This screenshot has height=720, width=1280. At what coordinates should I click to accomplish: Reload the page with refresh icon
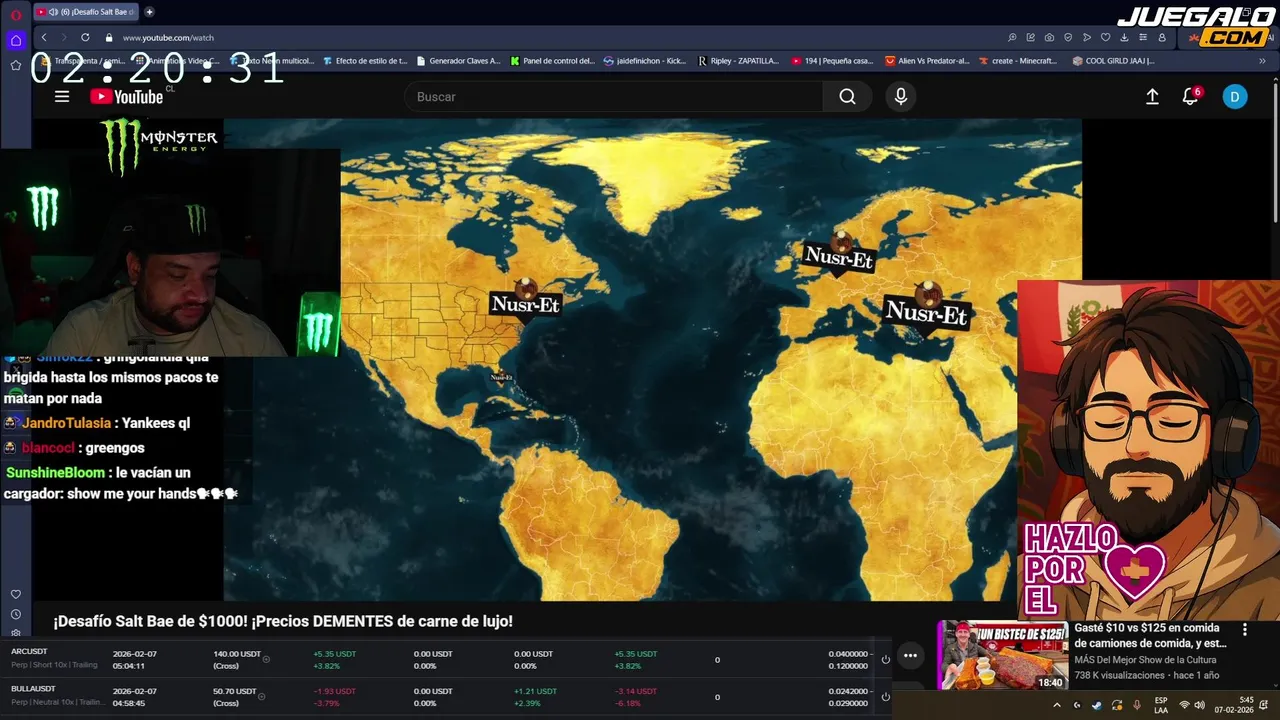(x=85, y=37)
